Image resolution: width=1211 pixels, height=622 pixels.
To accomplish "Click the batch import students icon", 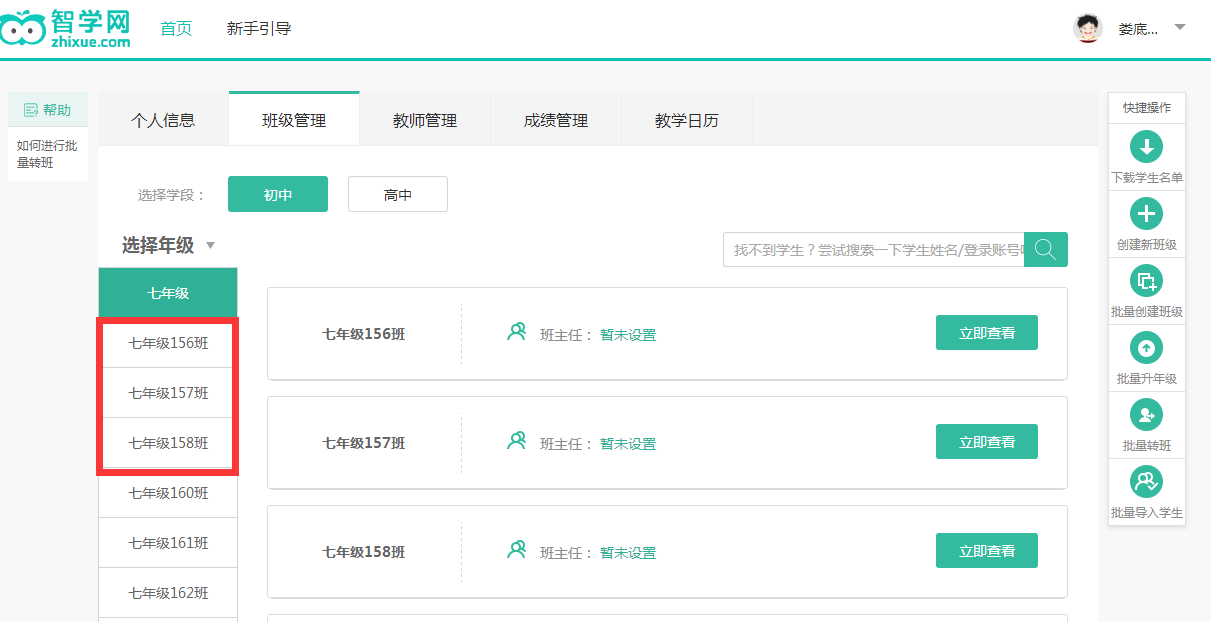I will [x=1146, y=482].
